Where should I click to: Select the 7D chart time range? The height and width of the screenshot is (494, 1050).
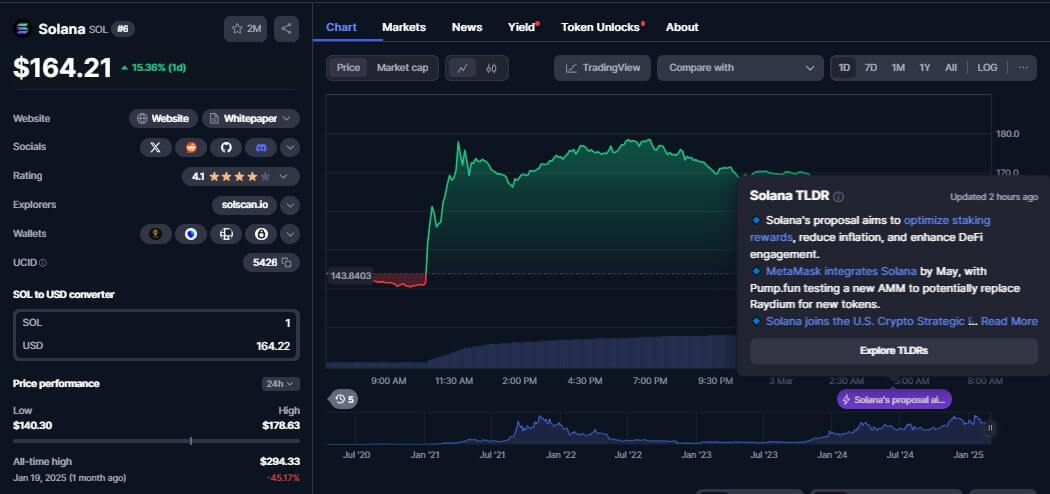coord(871,68)
